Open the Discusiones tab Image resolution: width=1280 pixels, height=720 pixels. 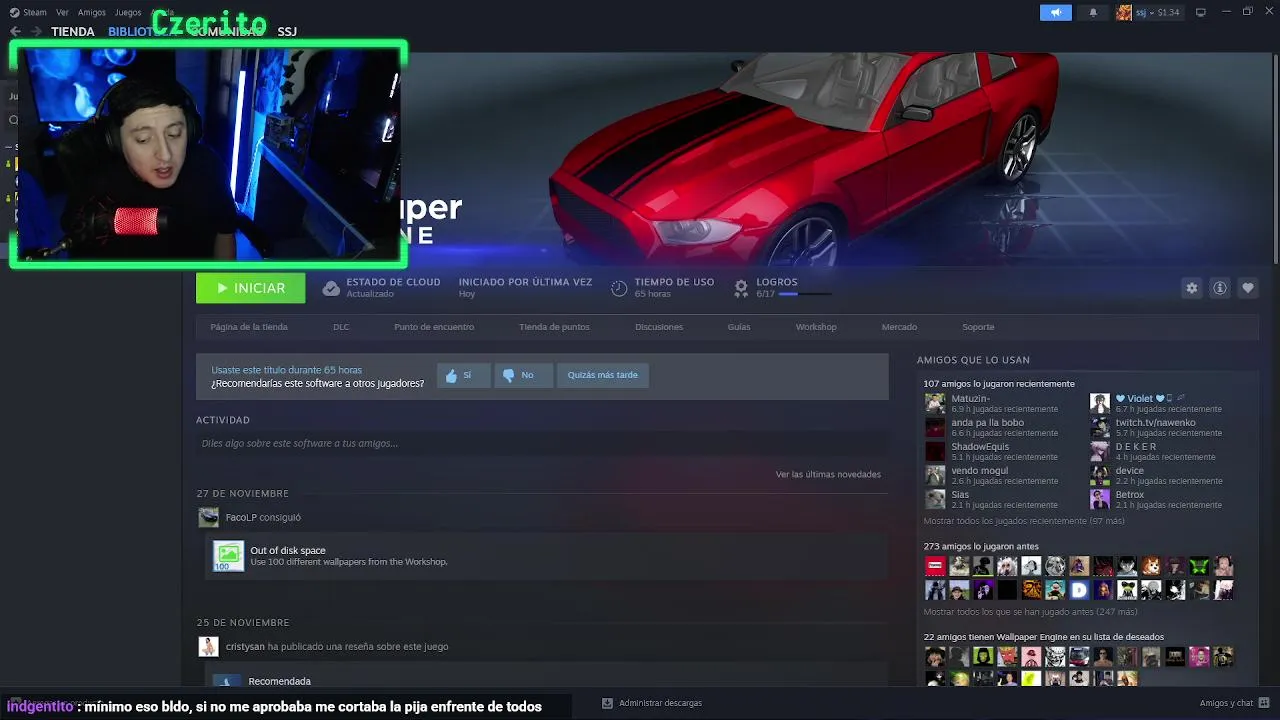(x=659, y=327)
